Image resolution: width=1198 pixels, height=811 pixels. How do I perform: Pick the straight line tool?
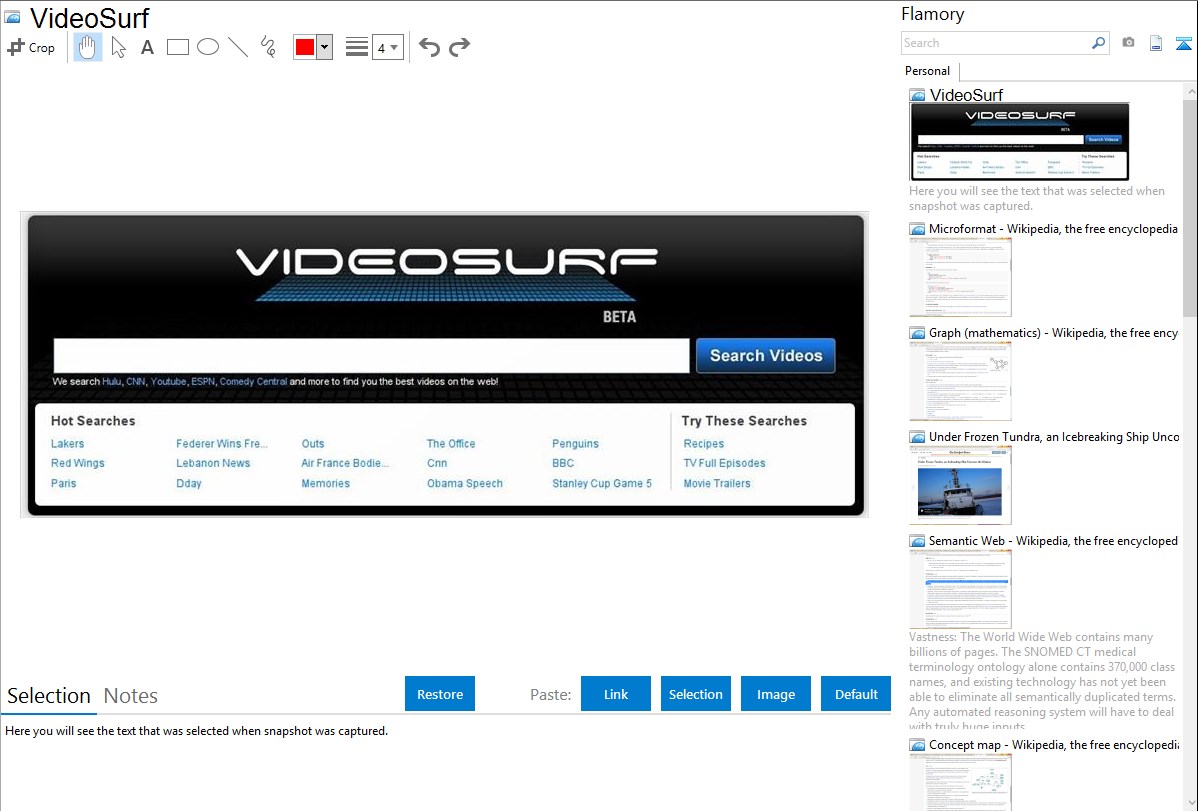click(x=238, y=47)
